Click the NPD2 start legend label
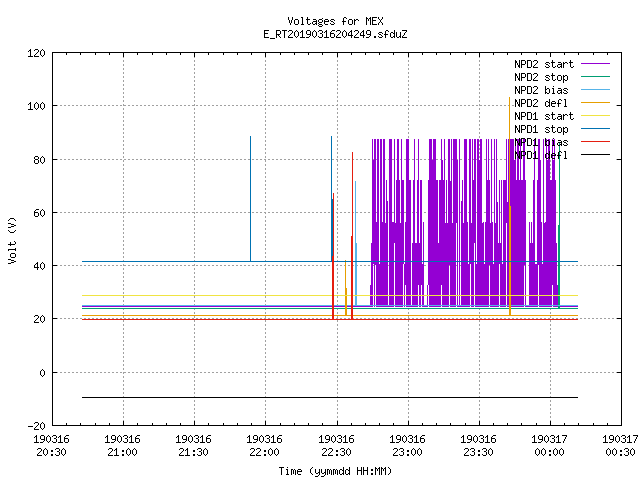The height and width of the screenshot is (480, 640). pos(544,64)
